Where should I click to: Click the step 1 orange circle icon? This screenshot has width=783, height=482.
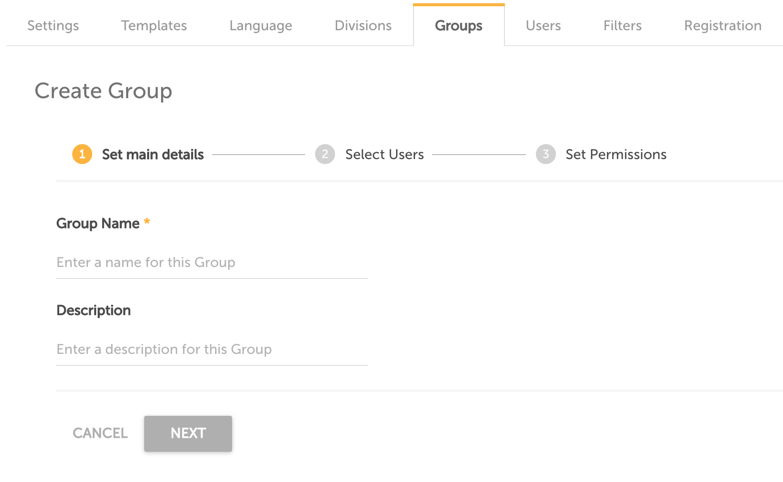coord(82,154)
